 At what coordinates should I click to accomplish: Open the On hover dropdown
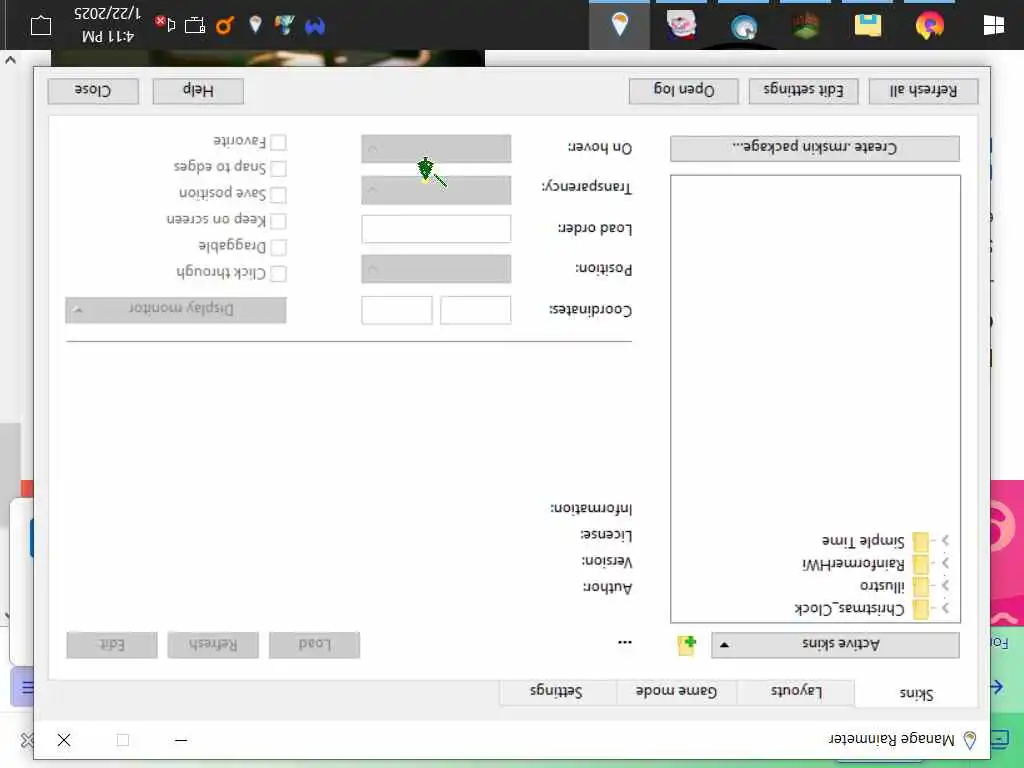[x=436, y=149]
